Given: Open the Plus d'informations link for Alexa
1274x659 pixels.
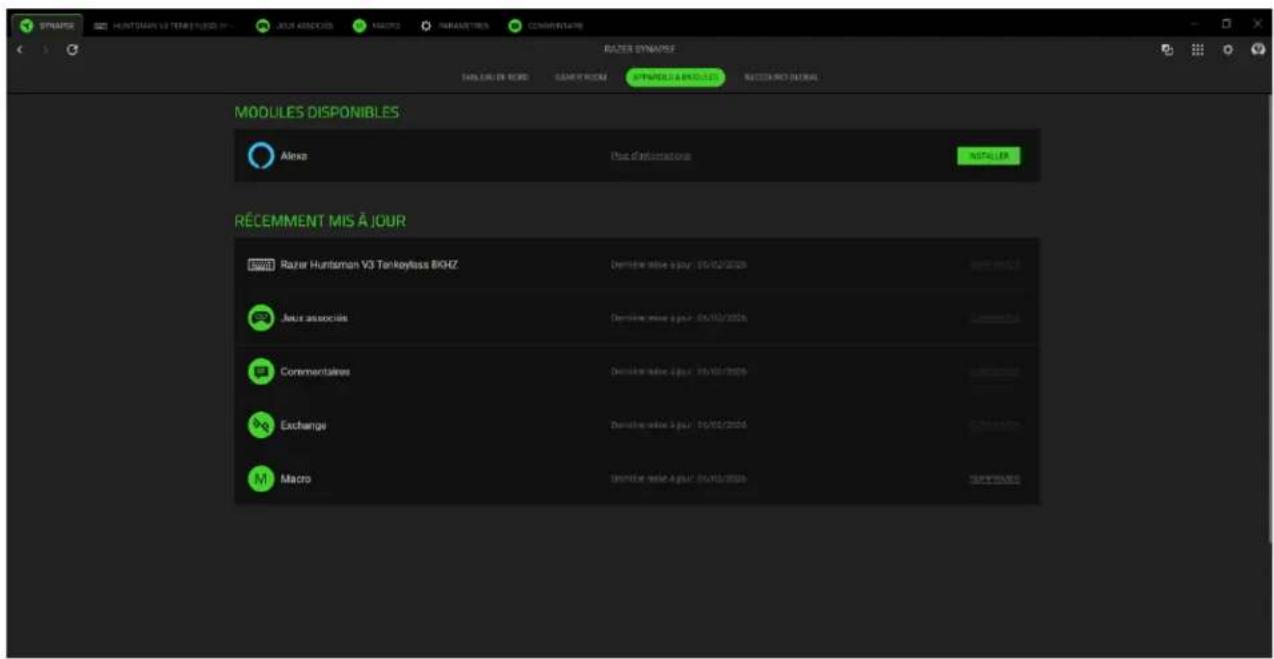Looking at the screenshot, I should point(651,156).
